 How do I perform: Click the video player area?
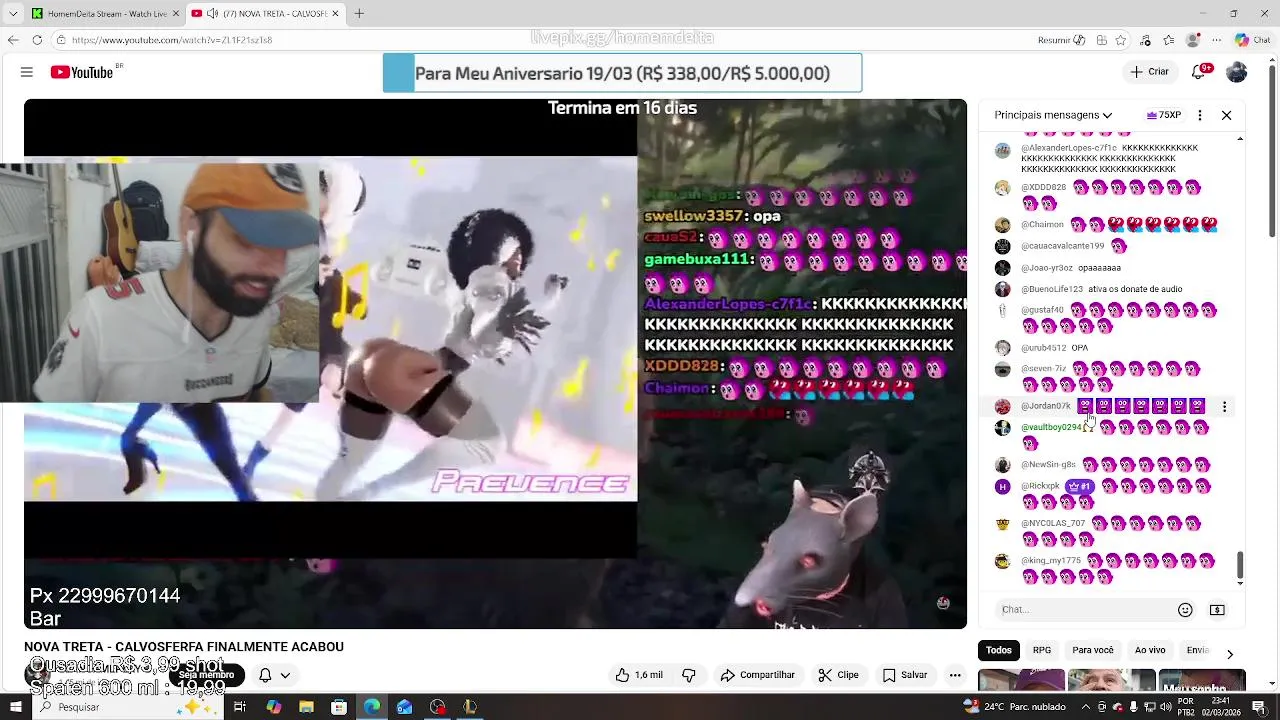click(495, 364)
